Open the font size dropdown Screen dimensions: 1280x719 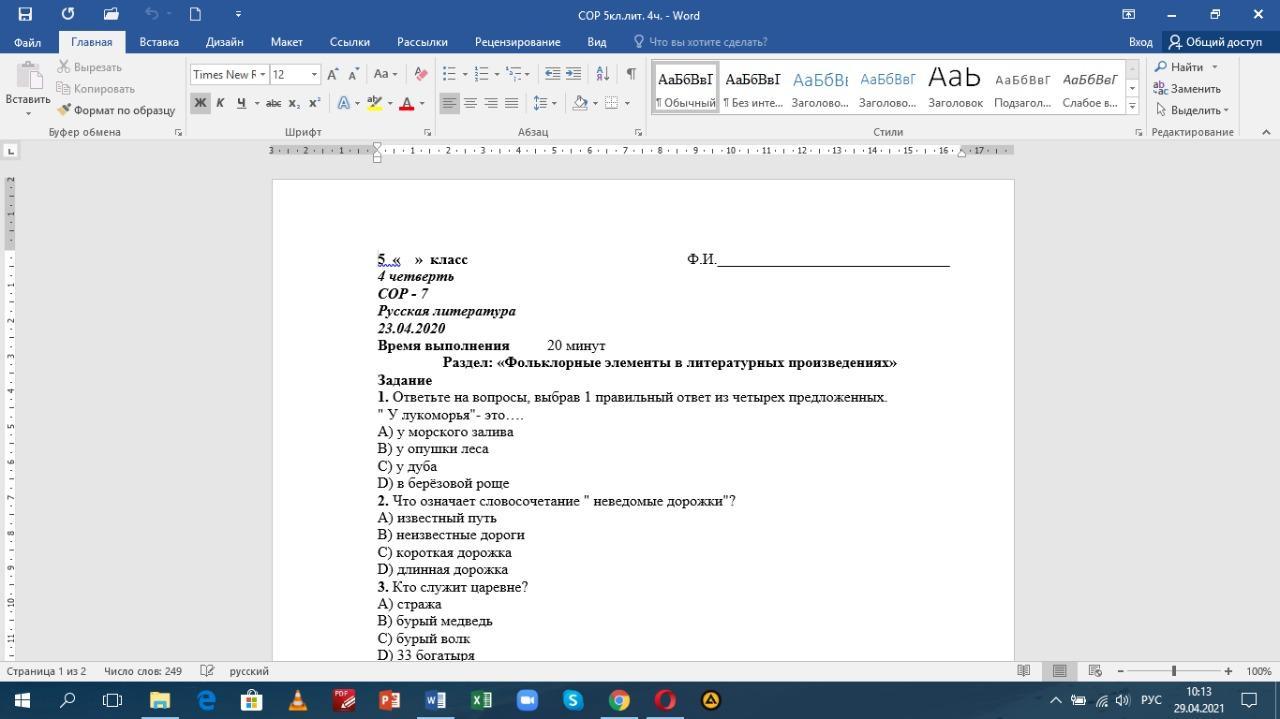314,74
